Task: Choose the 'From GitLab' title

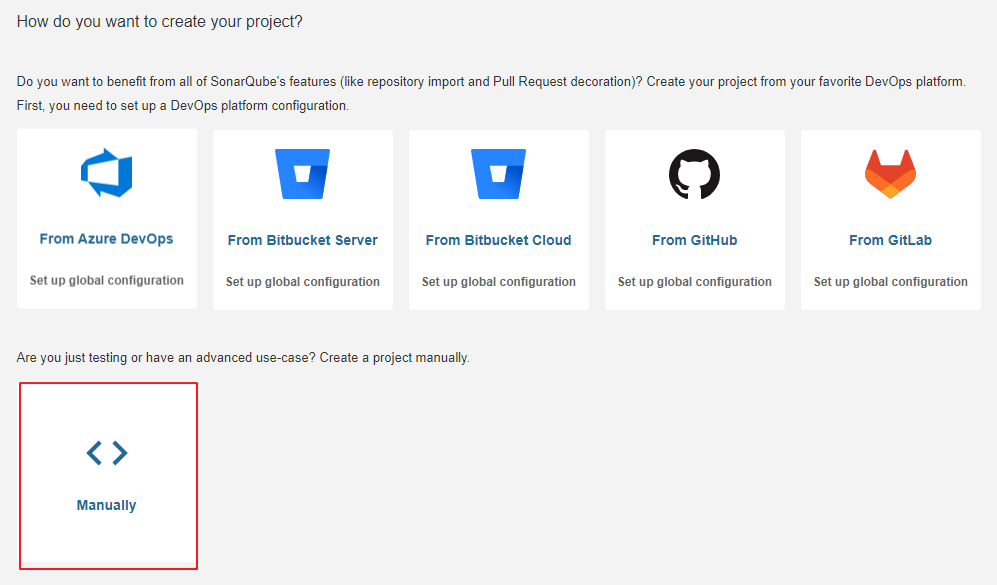Action: (890, 240)
